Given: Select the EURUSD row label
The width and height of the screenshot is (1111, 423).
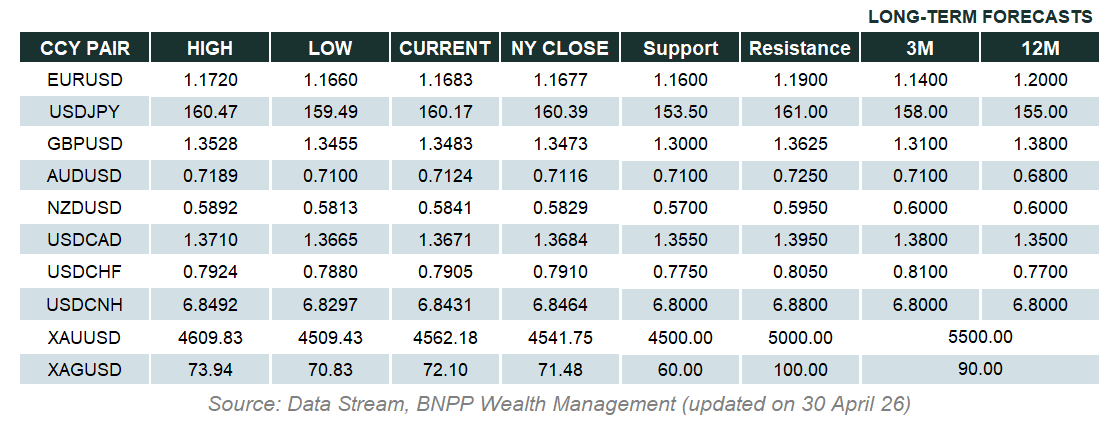Looking at the screenshot, I should pos(84,80).
